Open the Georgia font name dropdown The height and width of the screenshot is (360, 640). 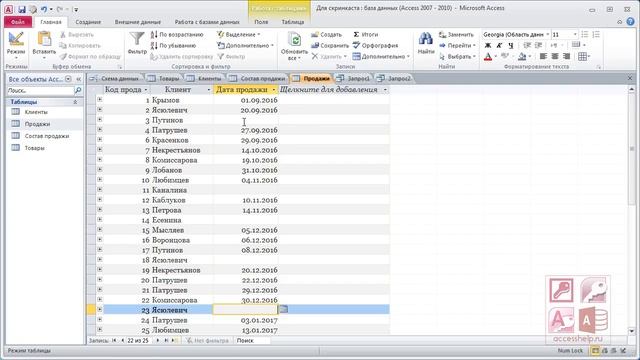(x=547, y=35)
